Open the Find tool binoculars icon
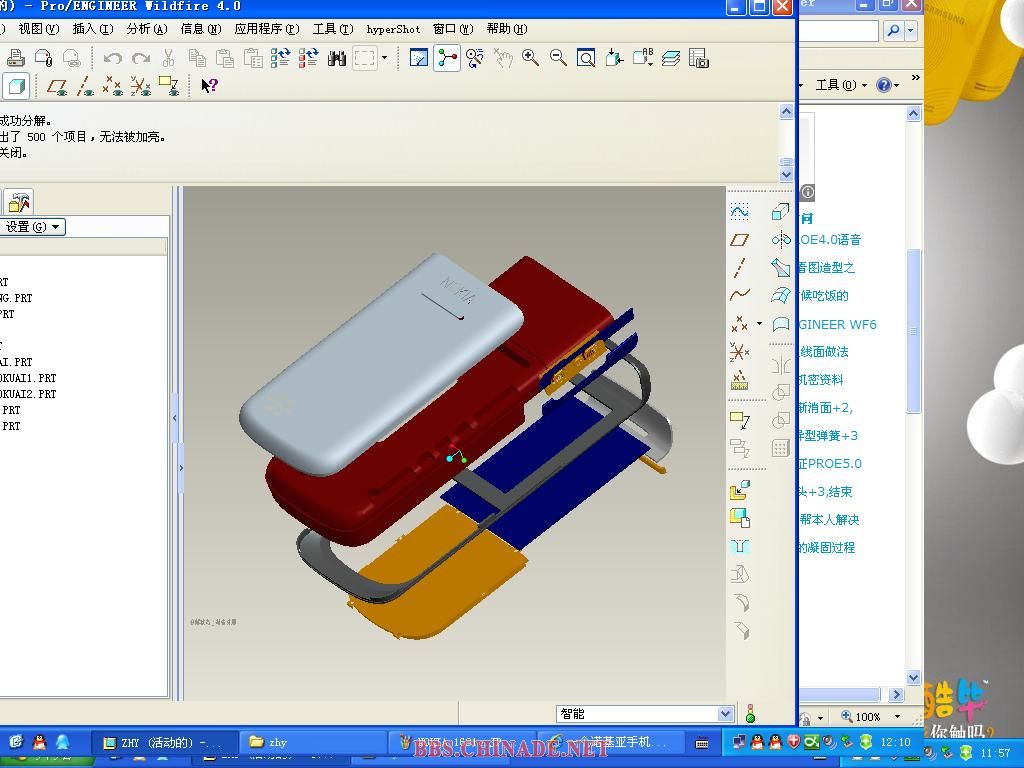1024x768 pixels. 336,59
